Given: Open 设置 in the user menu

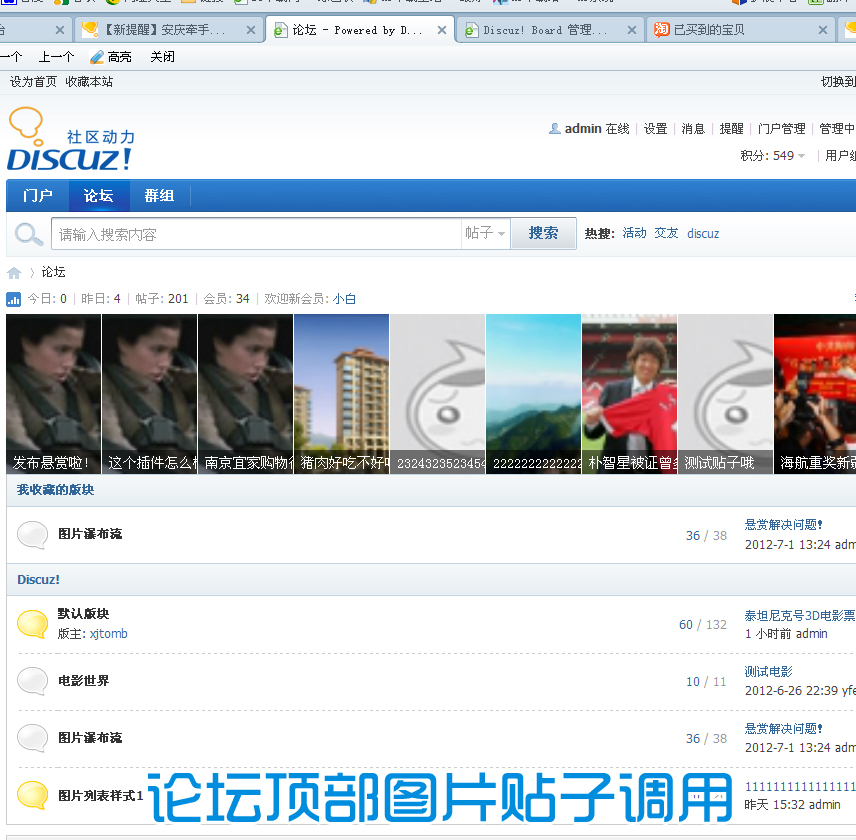Looking at the screenshot, I should pyautogui.click(x=656, y=129).
